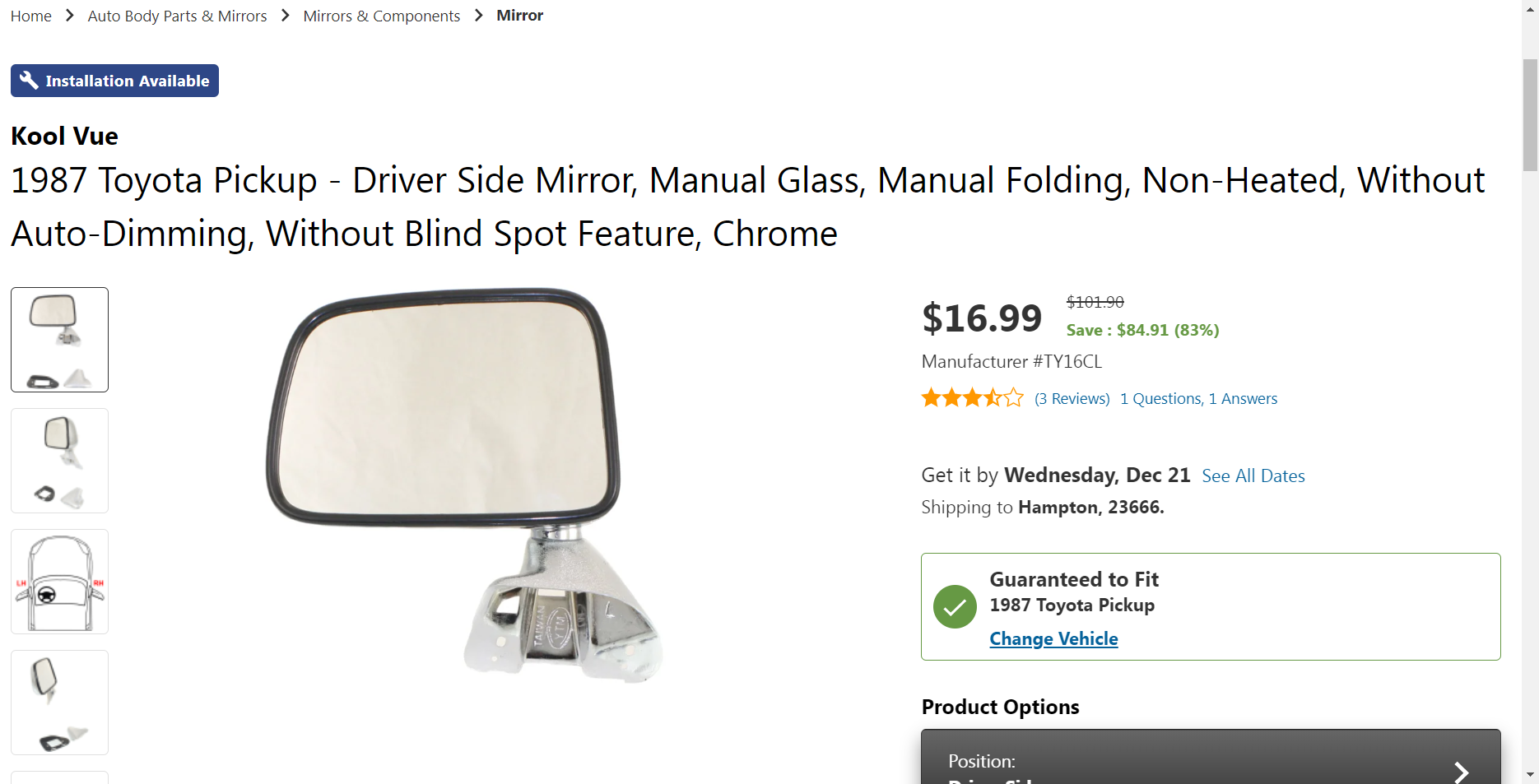Click the star rating icons
The width and height of the screenshot is (1539, 784).
(x=972, y=399)
